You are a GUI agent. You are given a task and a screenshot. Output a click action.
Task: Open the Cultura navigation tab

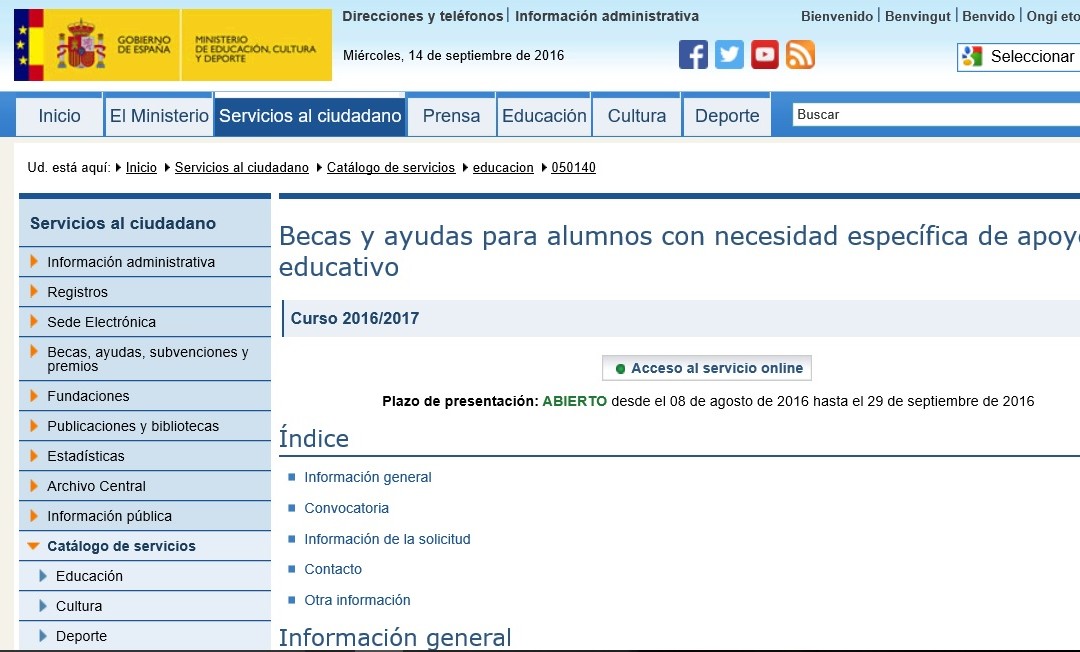coord(636,115)
